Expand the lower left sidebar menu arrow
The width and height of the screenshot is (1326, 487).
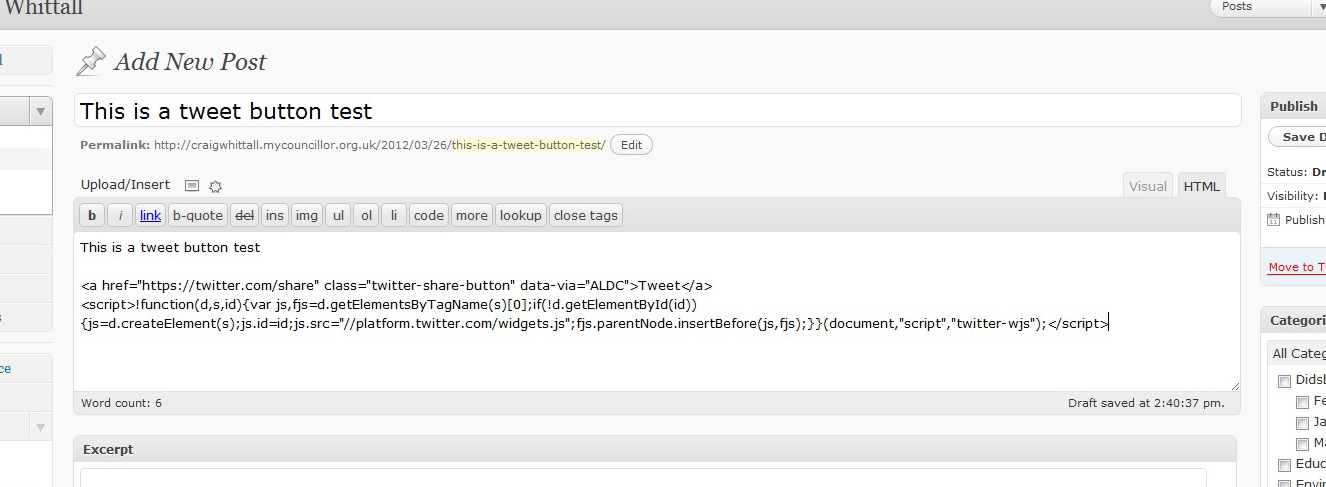point(41,427)
